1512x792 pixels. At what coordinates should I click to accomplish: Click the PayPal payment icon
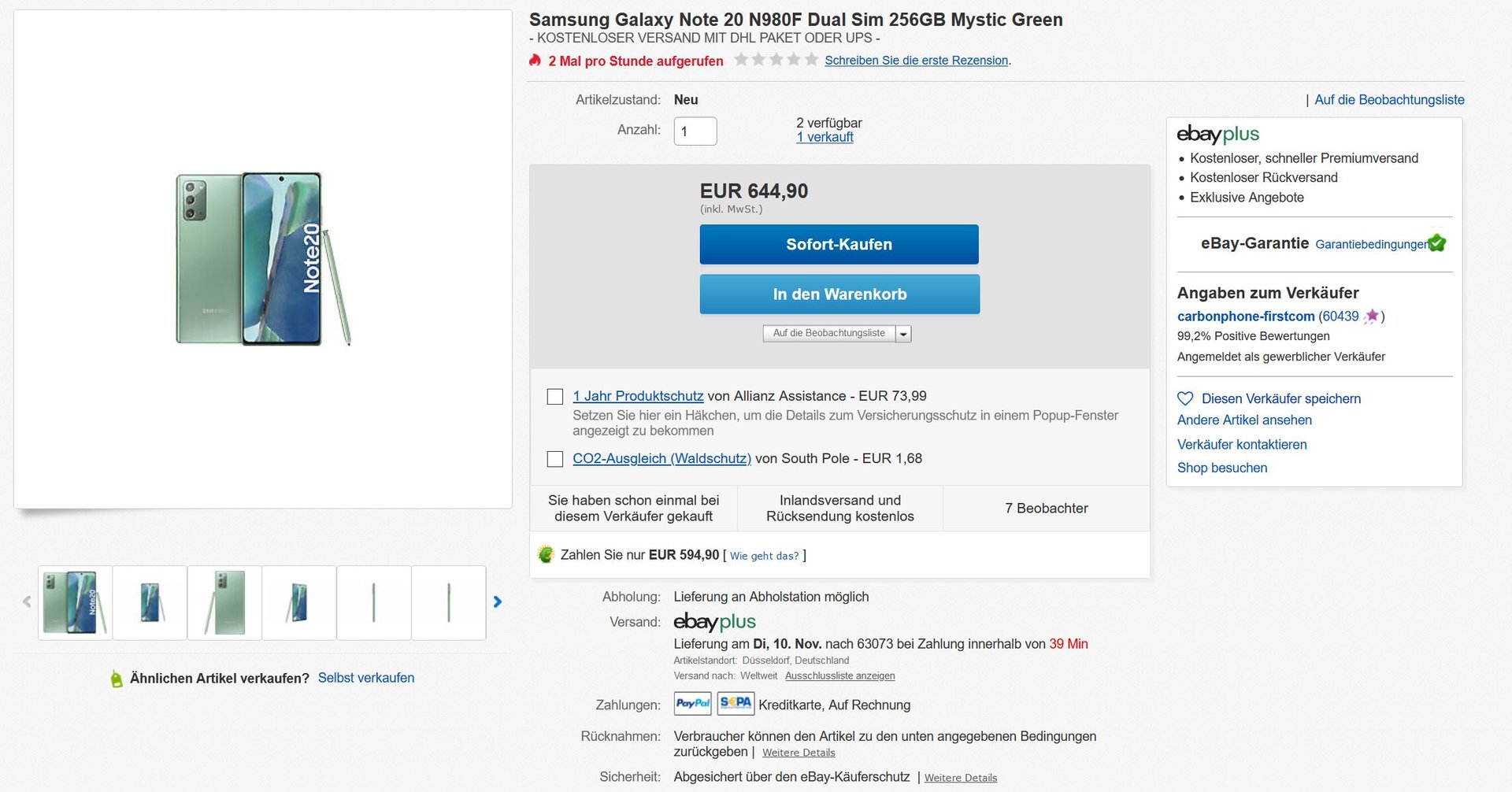click(692, 703)
